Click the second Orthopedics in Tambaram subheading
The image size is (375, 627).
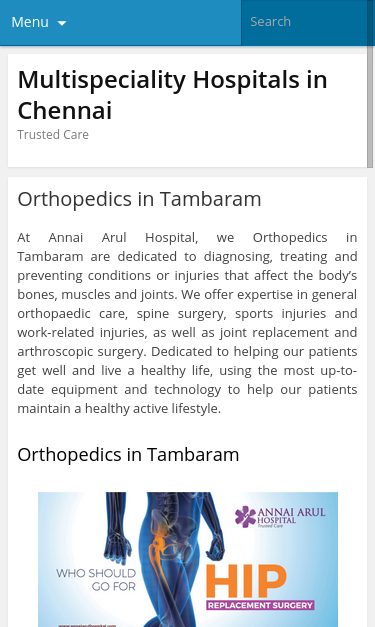pyautogui.click(x=128, y=455)
